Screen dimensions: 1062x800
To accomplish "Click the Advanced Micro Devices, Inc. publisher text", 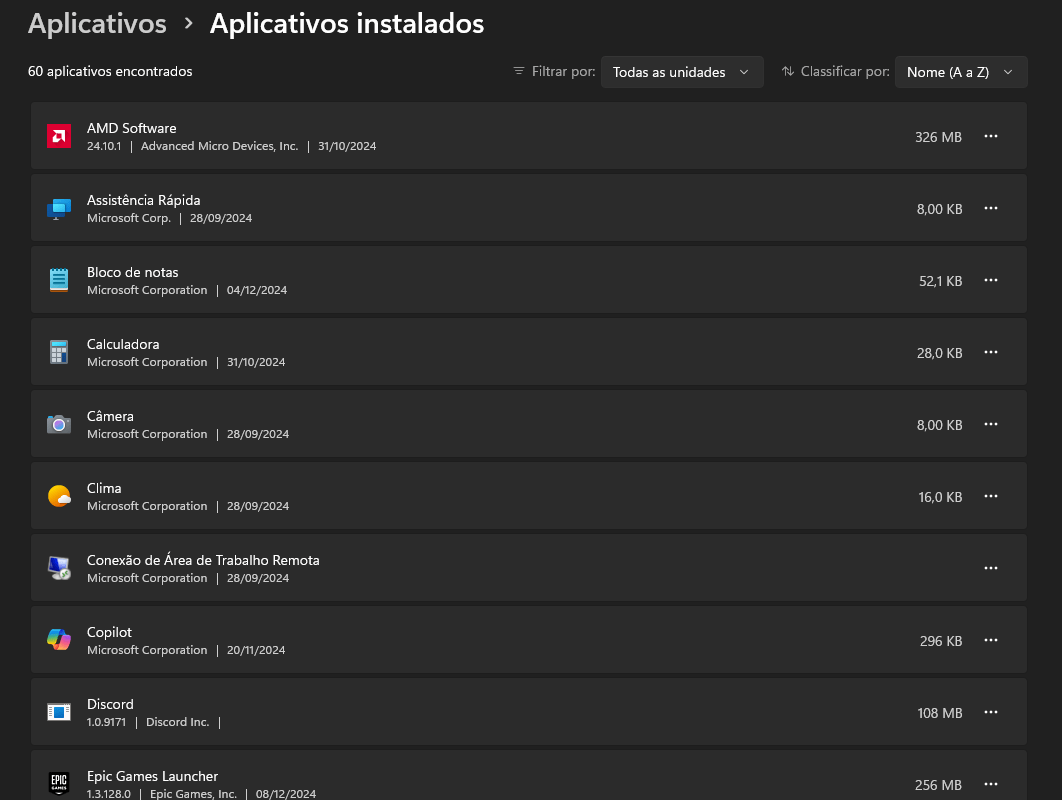I will click(x=219, y=146).
